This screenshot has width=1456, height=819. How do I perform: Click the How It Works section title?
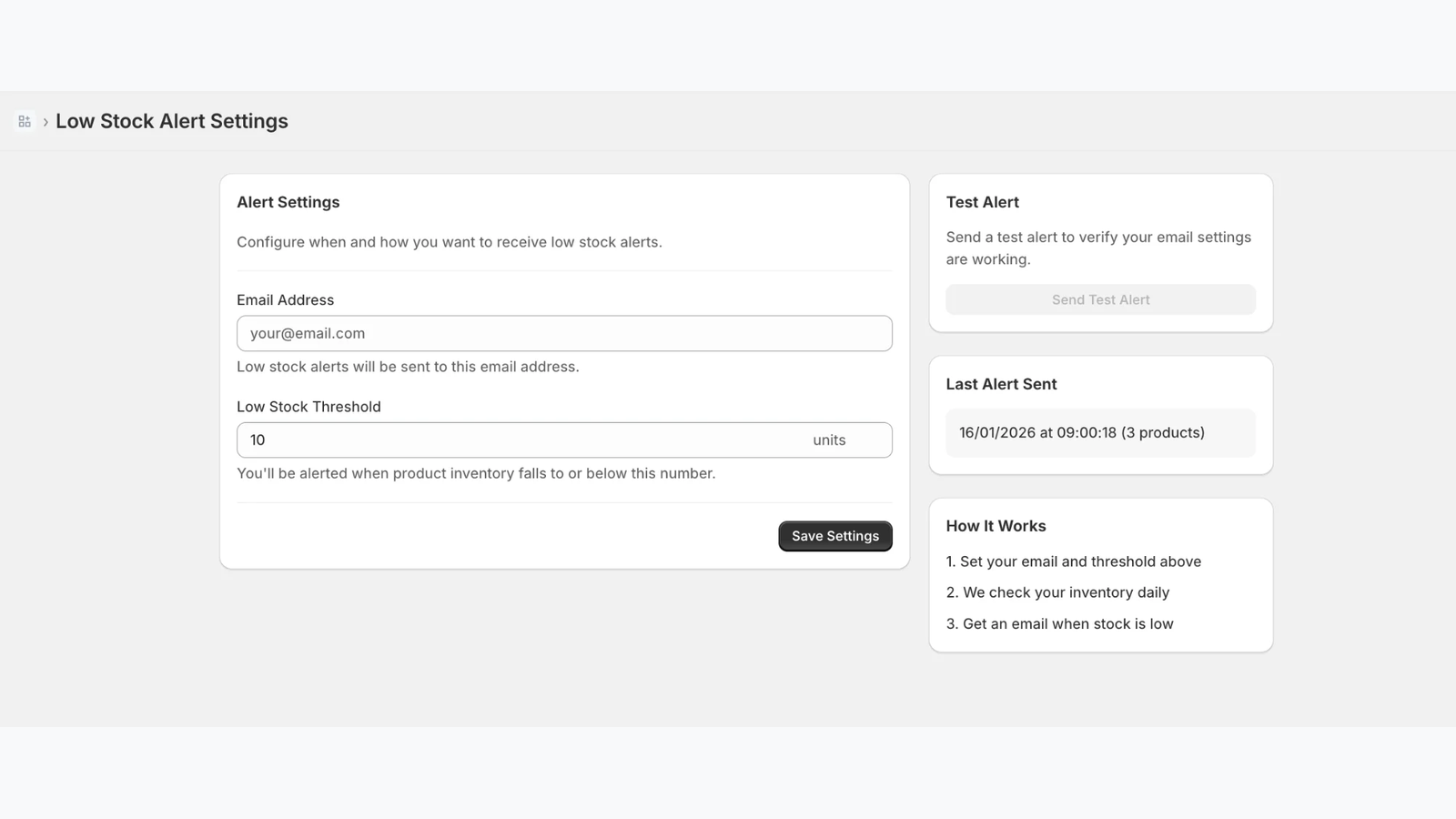tap(996, 525)
